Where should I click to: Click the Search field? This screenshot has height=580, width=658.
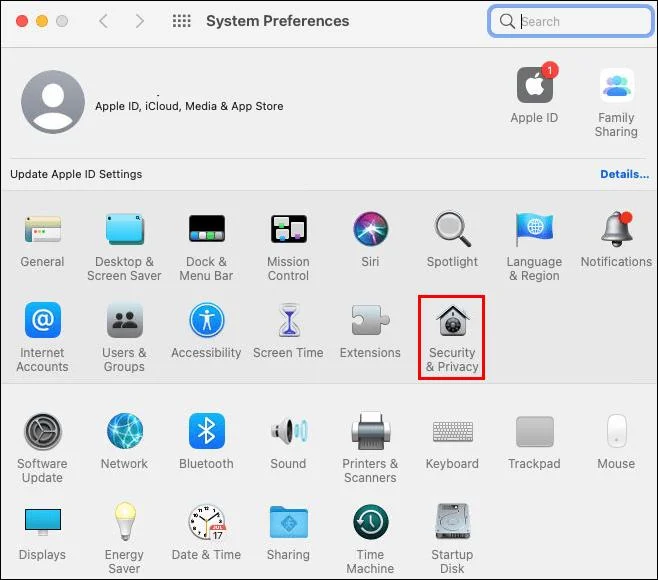click(570, 21)
